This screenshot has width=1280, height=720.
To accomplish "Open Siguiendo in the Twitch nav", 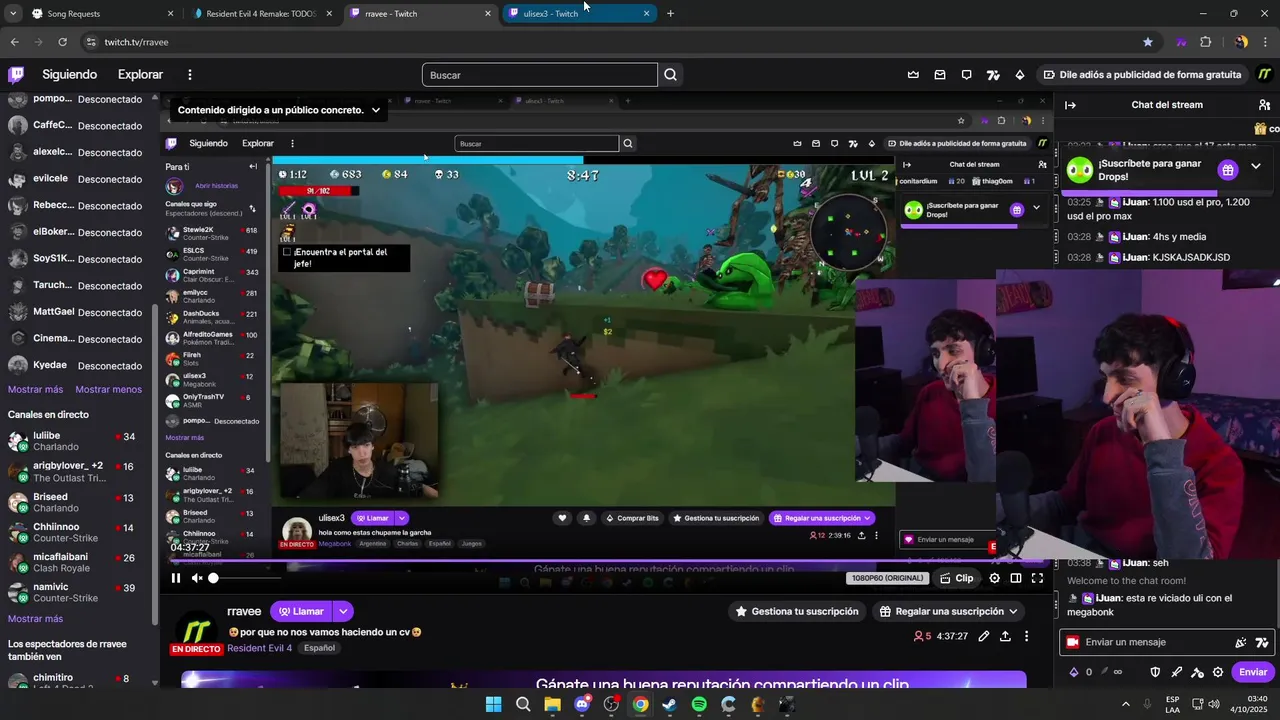I will [69, 74].
